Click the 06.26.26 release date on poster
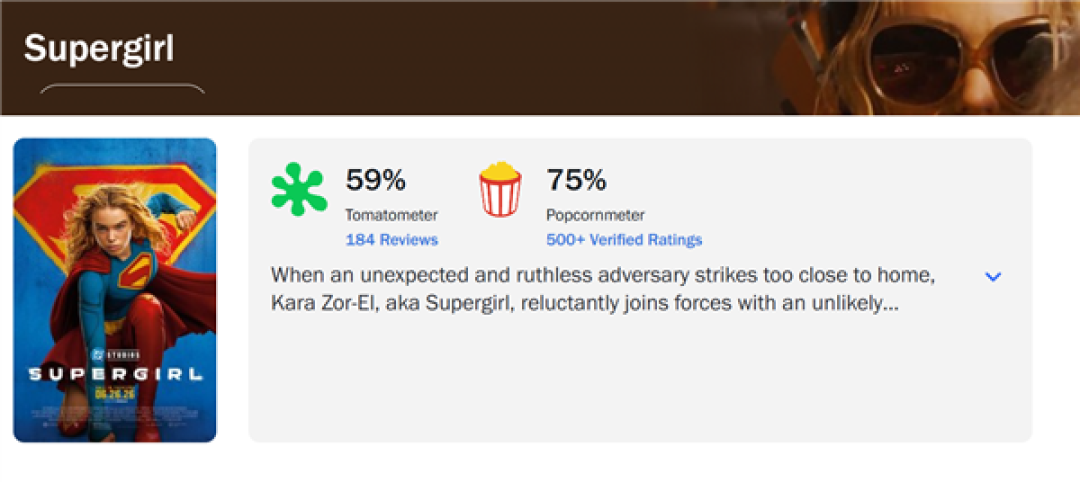 pyautogui.click(x=115, y=395)
